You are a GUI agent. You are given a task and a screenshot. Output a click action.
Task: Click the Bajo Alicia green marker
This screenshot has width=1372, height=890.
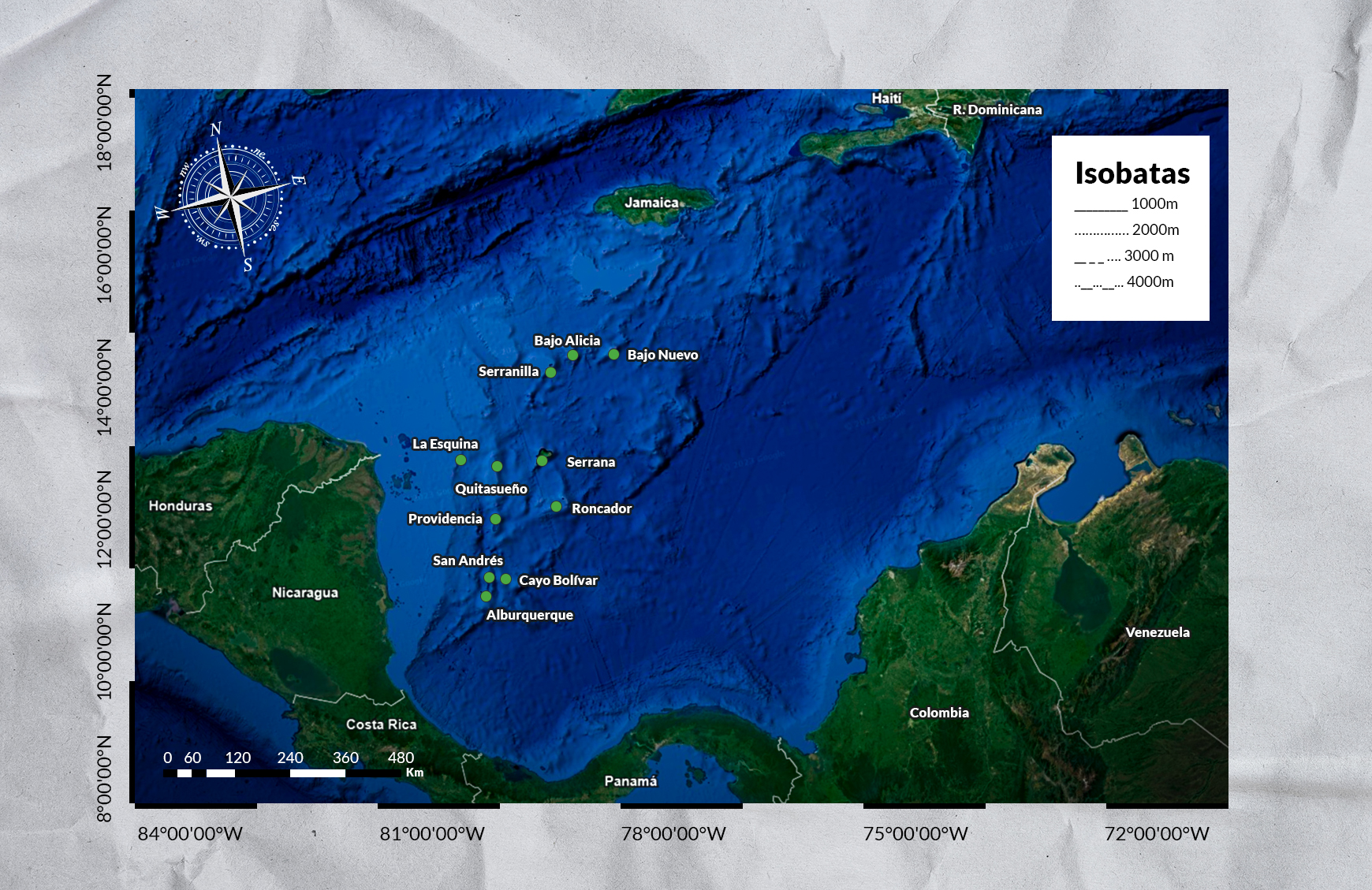573,356
